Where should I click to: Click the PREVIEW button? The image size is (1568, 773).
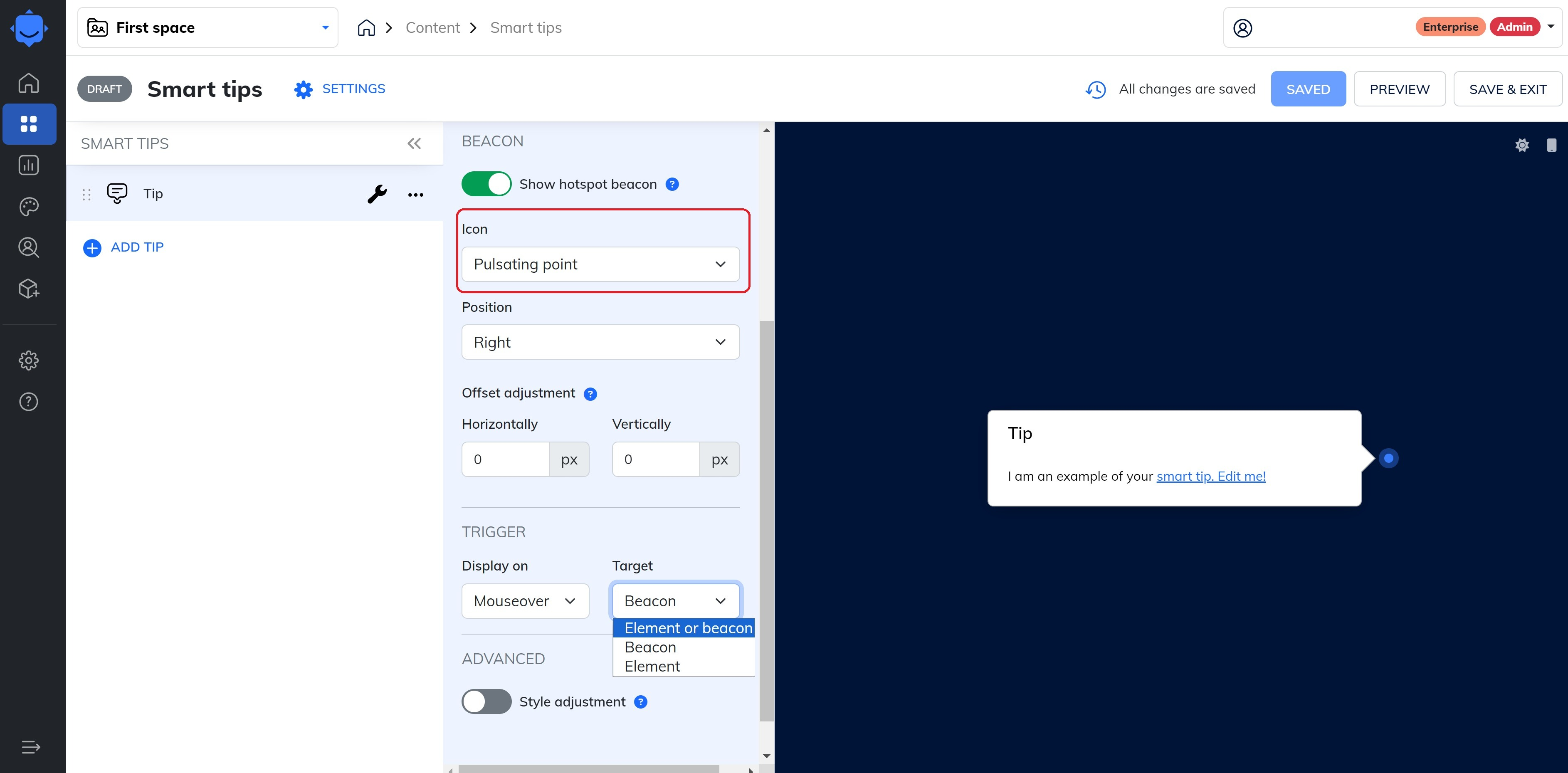1399,89
